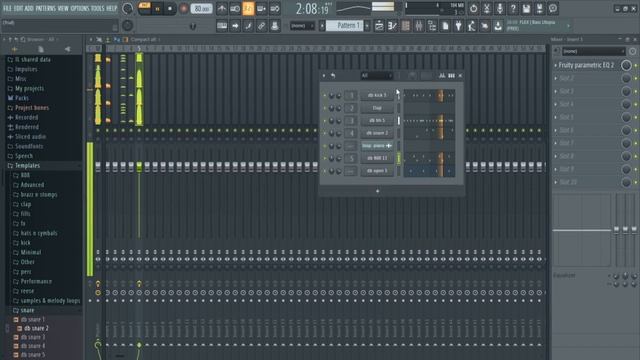Image resolution: width=640 pixels, height=360 pixels.
Task: Toggle the highlighted countdown 3-2 icon
Action: (248, 9)
